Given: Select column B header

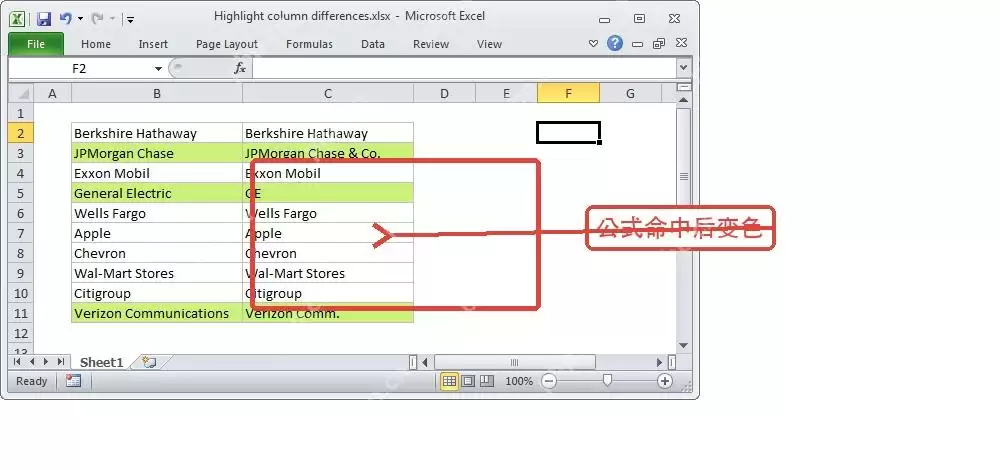Looking at the screenshot, I should coord(157,94).
